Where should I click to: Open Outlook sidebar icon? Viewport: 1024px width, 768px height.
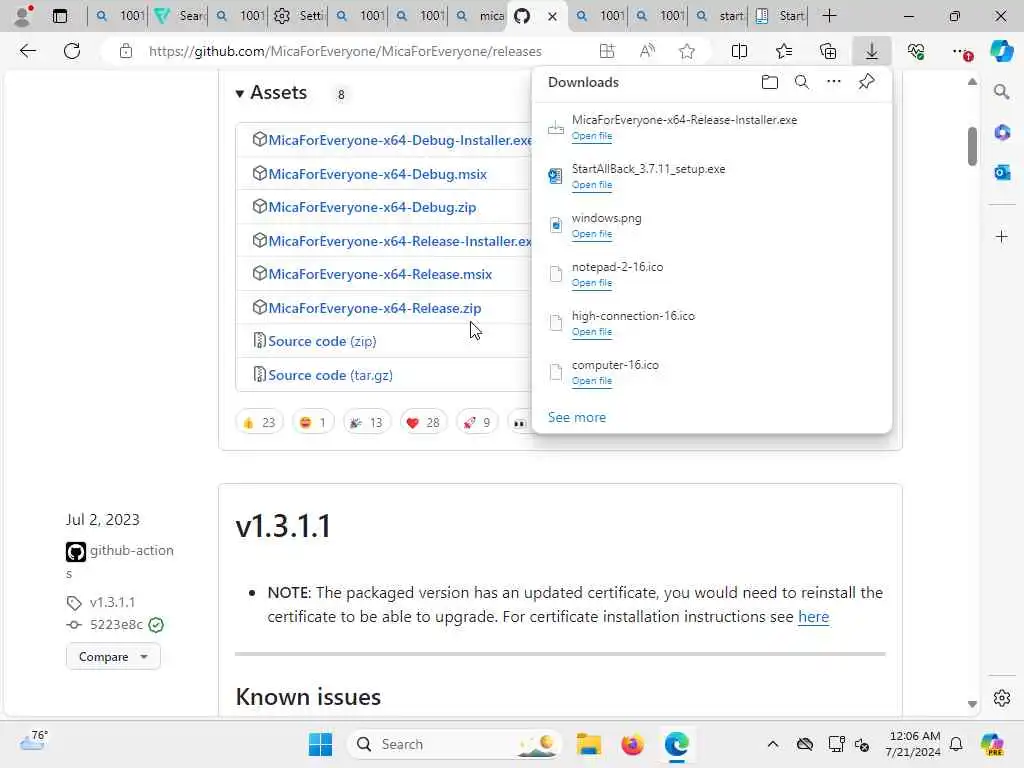point(1002,172)
